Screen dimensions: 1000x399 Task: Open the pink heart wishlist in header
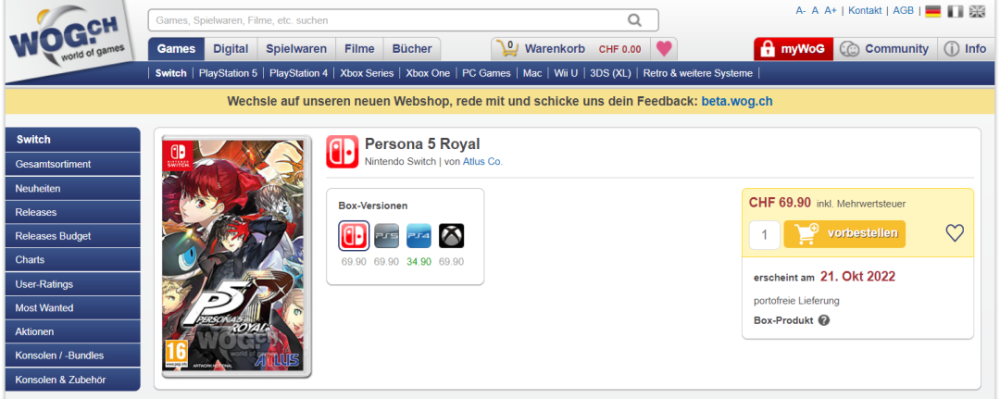pyautogui.click(x=664, y=49)
